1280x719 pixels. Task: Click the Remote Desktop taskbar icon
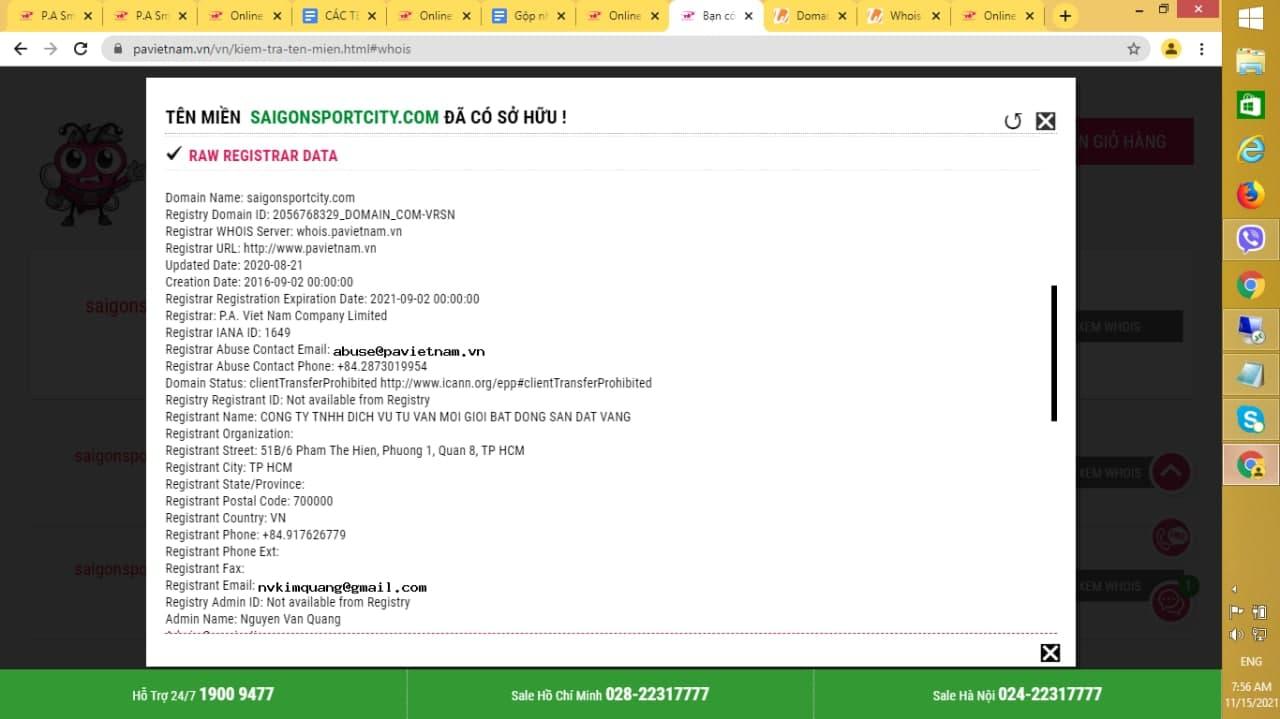coord(1251,329)
